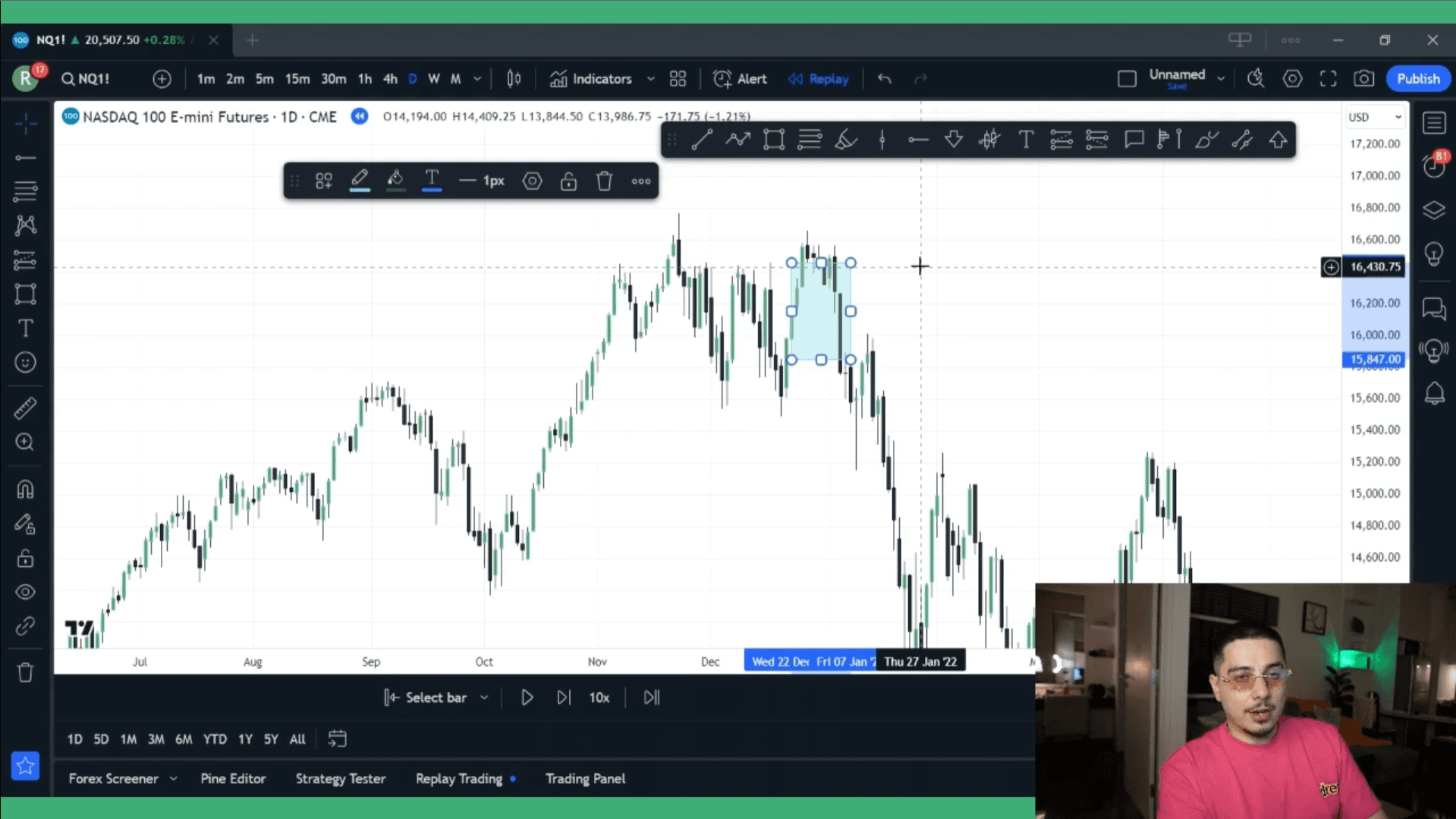
Task: Take a chart snapshot with camera icon
Action: pyautogui.click(x=1363, y=78)
